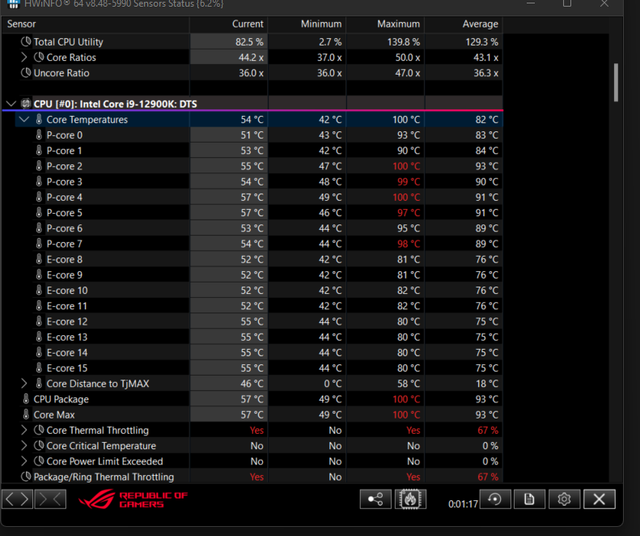
Task: Click thermometer icon of CPU Package
Action: click(26, 399)
